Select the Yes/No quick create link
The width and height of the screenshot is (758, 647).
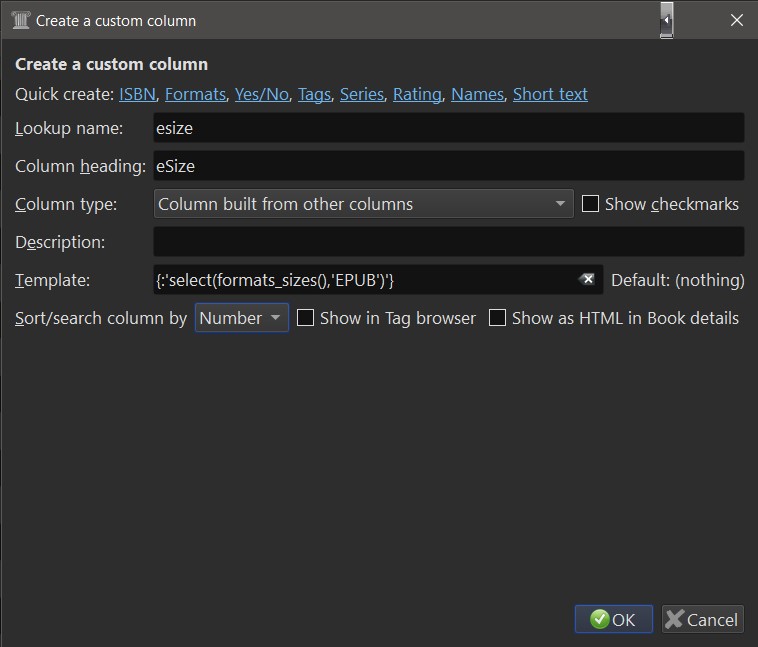pyautogui.click(x=262, y=94)
